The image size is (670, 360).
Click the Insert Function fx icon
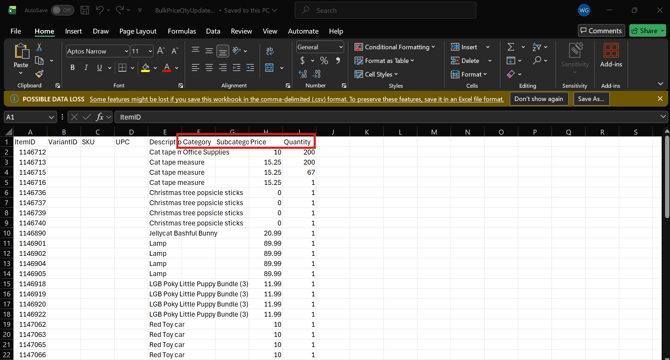click(100, 117)
